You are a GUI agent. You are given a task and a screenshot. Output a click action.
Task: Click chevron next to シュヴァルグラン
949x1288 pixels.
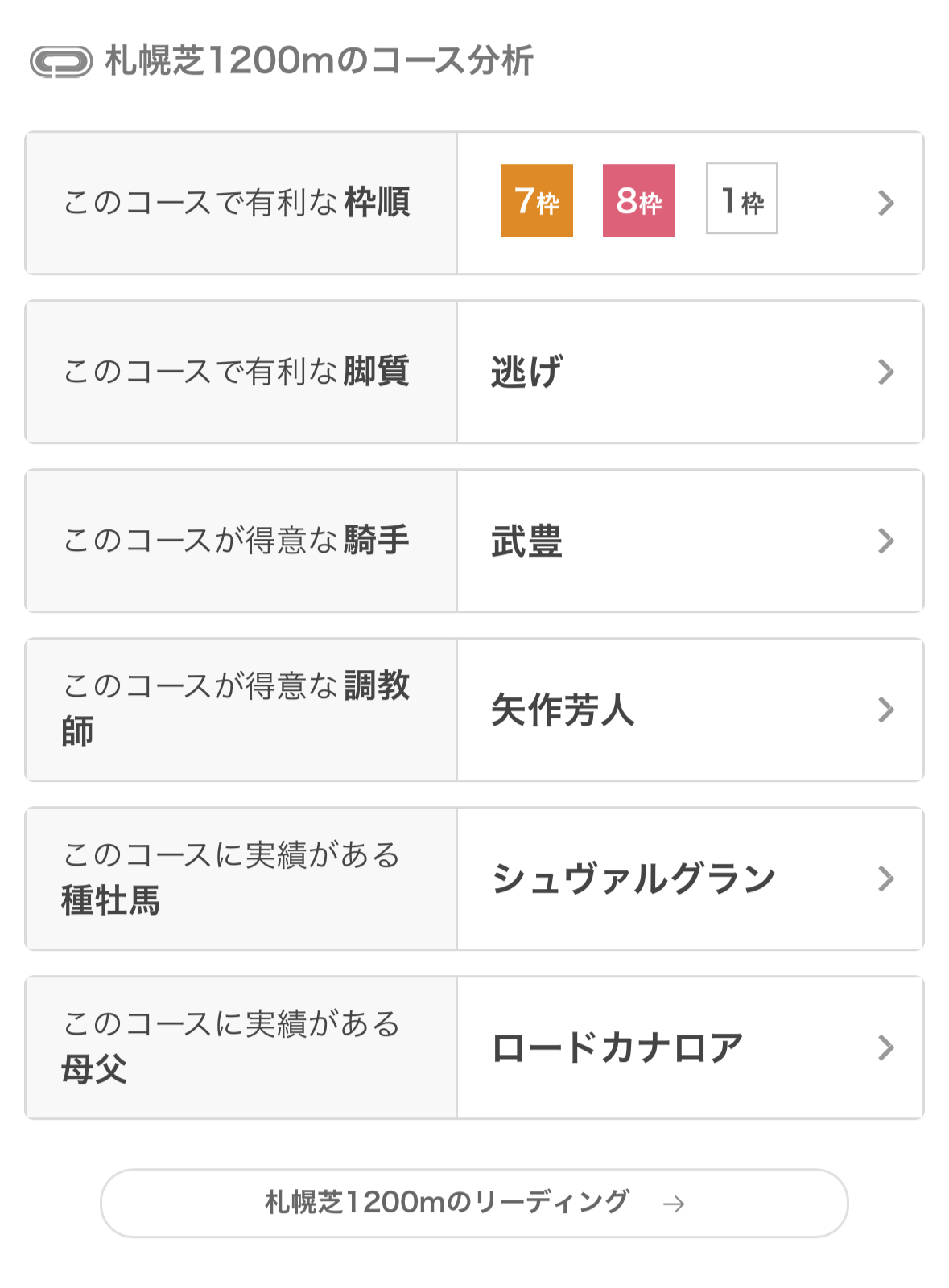[886, 879]
